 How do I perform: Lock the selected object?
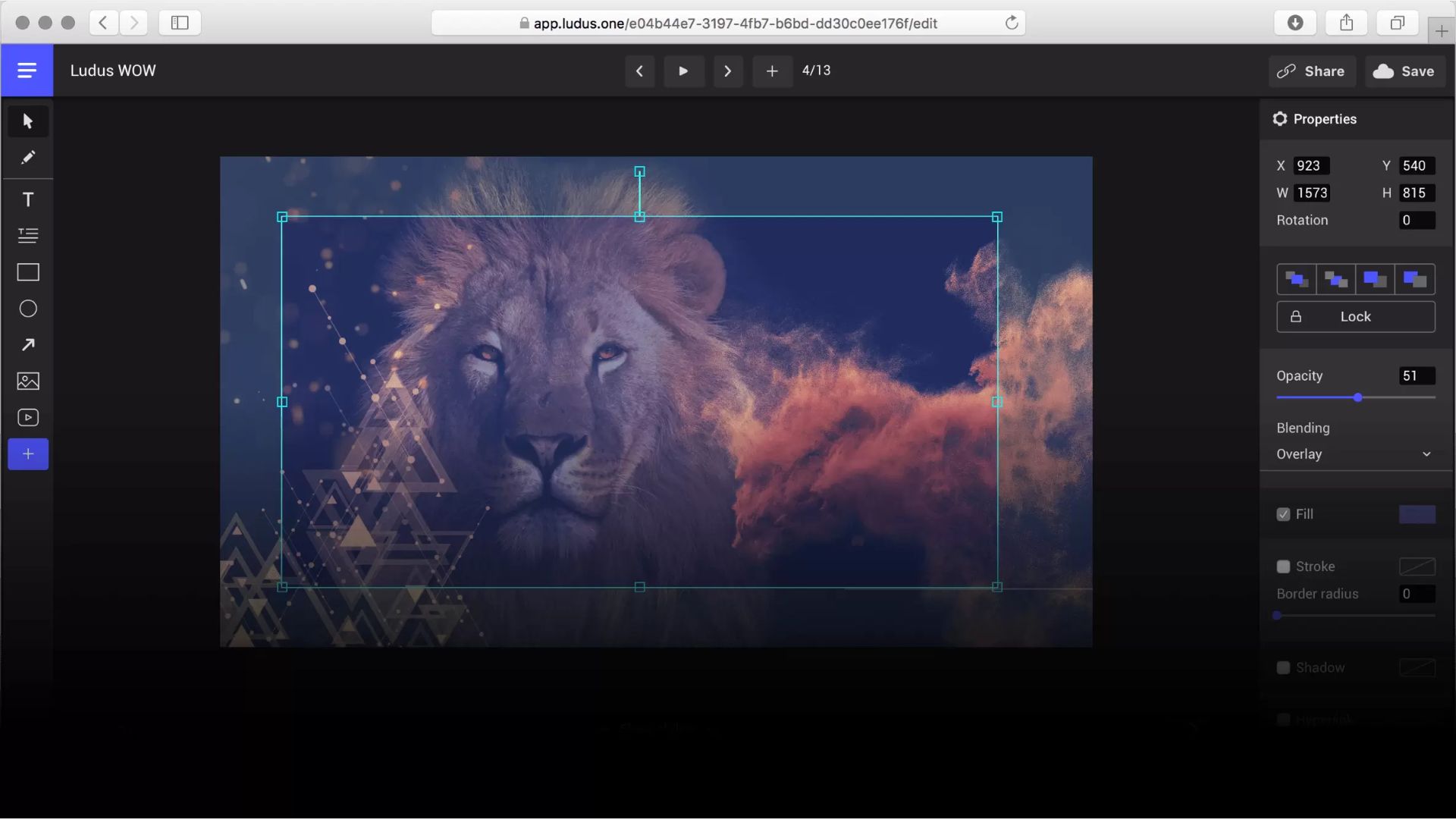click(1356, 317)
